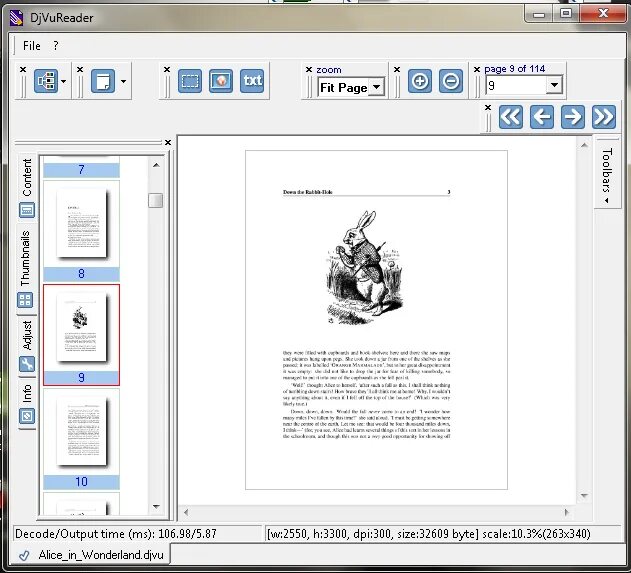Click the White Rabbit illustration on the page
Viewport: 631px width, 573px height.
(364, 267)
